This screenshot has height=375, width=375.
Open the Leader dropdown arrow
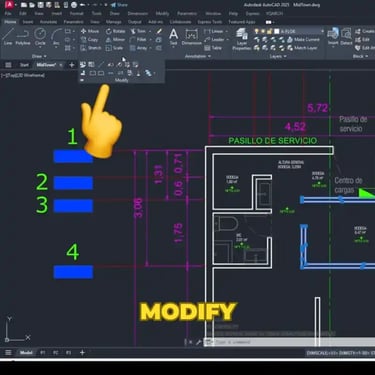[x=227, y=40]
